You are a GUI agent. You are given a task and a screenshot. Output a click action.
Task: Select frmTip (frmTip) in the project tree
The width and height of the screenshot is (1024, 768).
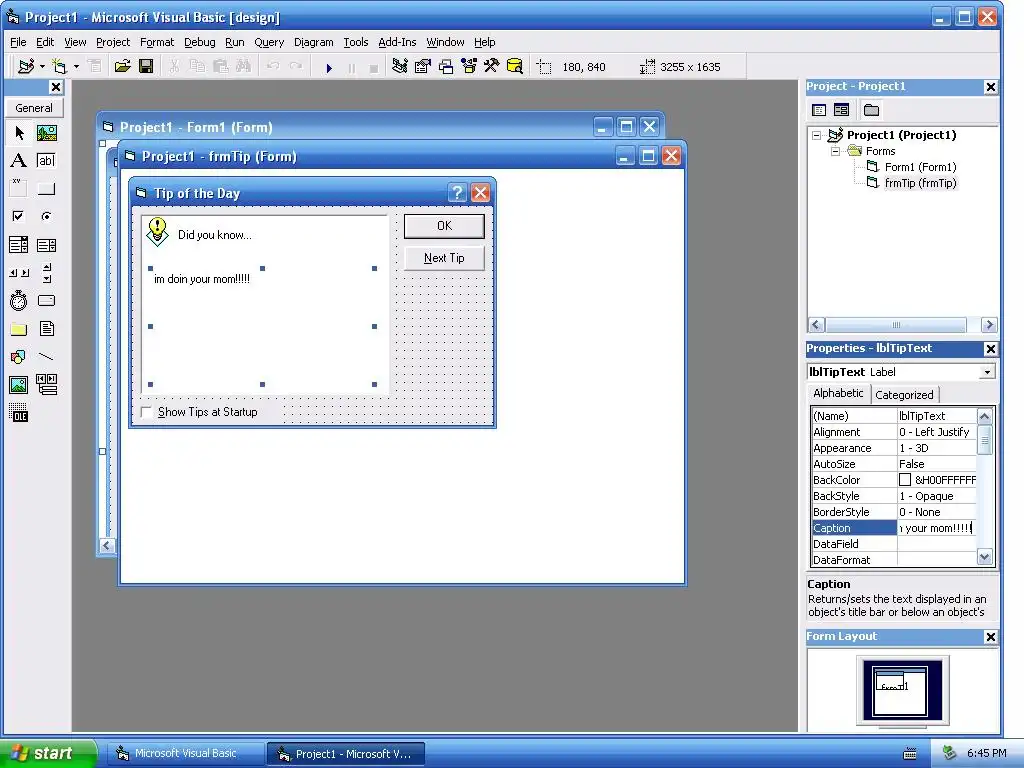(920, 183)
